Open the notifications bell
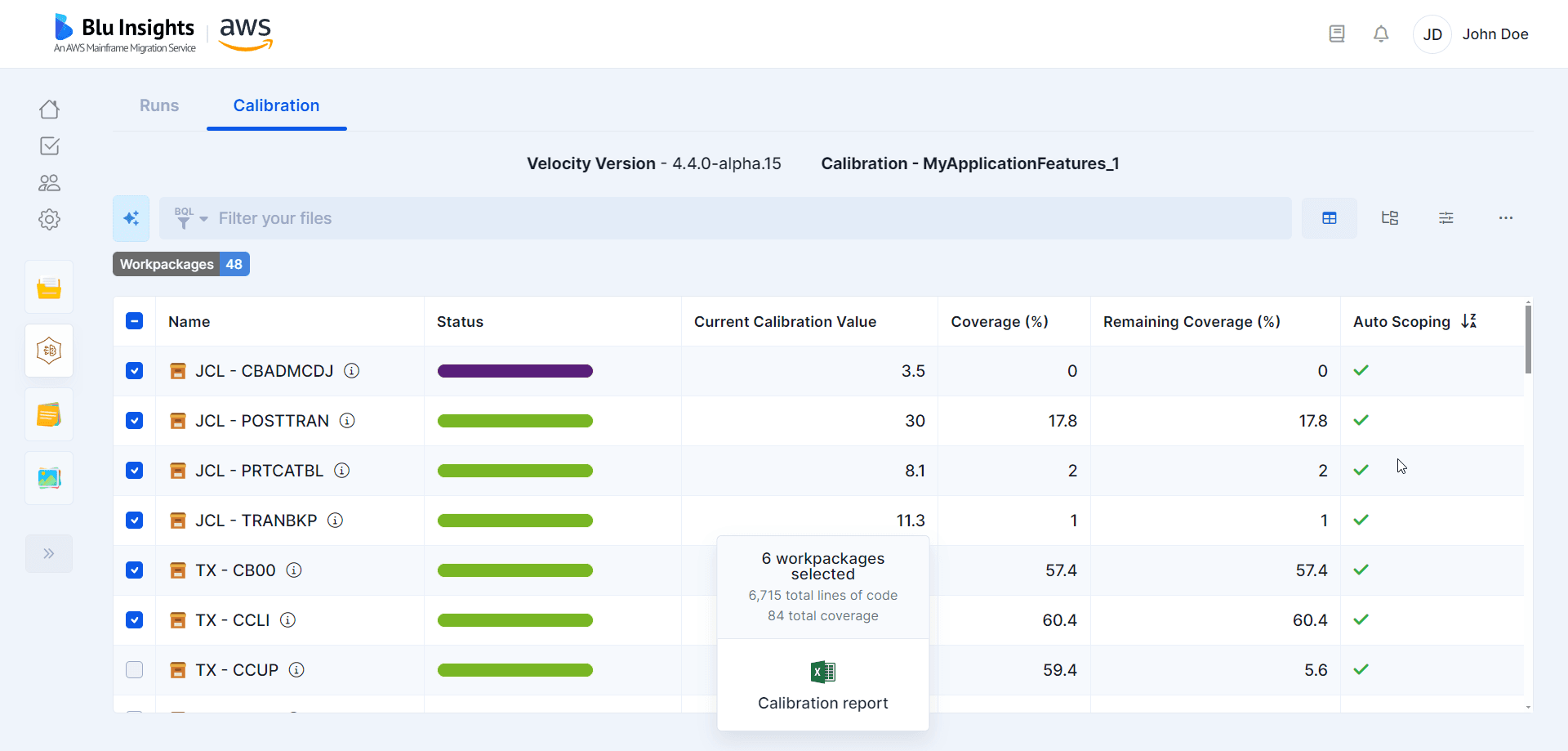The width and height of the screenshot is (1568, 751). (x=1381, y=34)
